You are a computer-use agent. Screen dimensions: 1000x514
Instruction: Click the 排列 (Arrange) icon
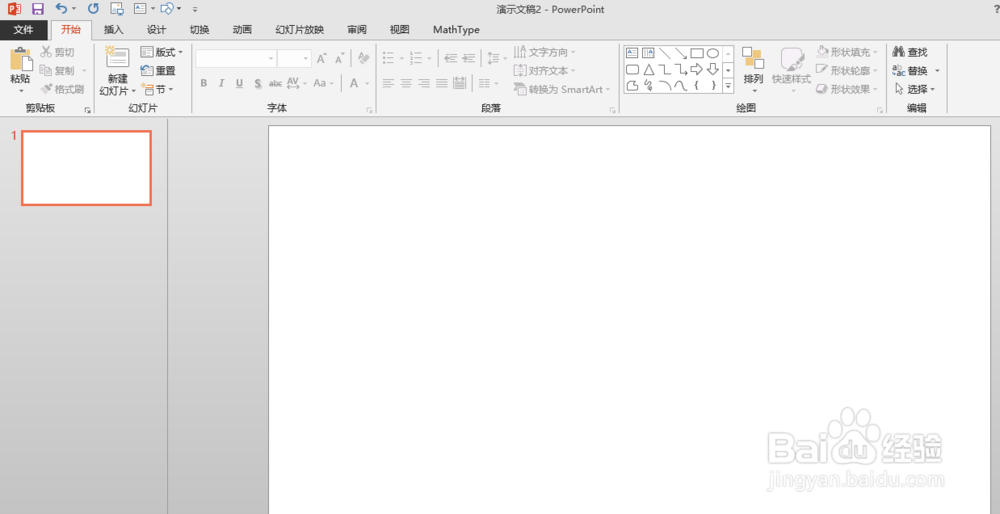click(x=753, y=59)
